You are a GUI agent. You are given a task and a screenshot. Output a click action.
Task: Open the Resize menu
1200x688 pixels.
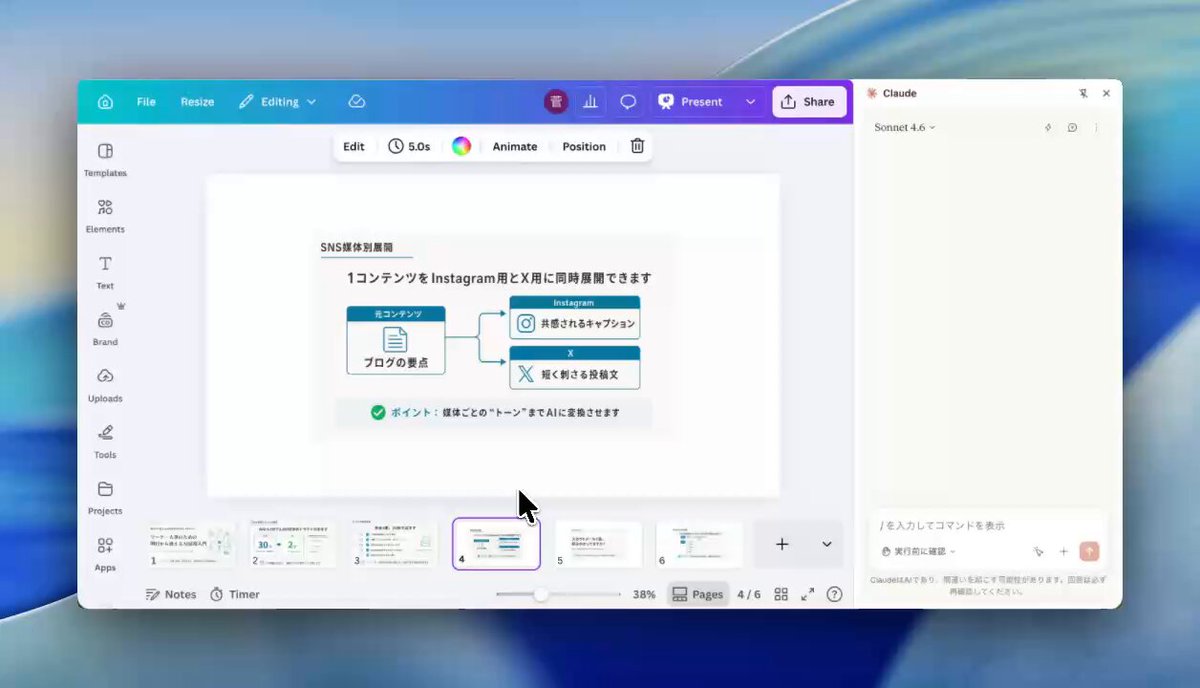pos(197,102)
